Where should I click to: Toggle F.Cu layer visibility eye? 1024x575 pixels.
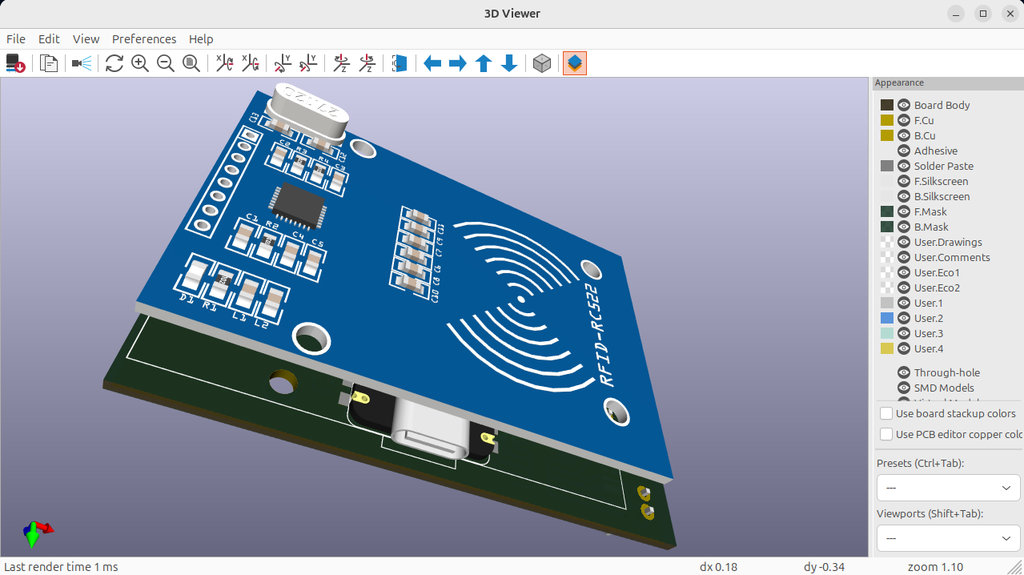point(904,120)
